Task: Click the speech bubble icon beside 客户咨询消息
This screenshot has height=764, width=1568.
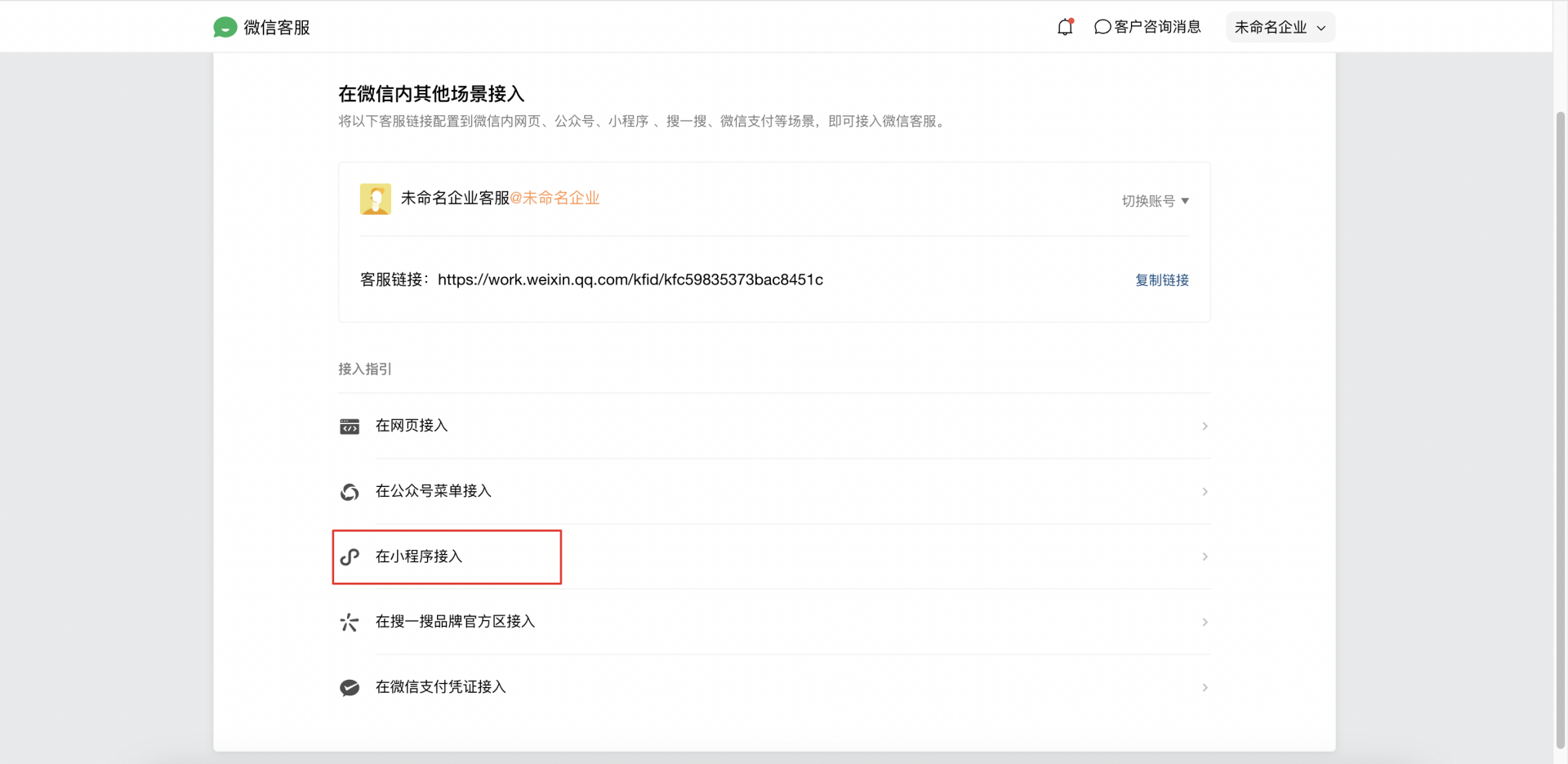Action: point(1102,27)
